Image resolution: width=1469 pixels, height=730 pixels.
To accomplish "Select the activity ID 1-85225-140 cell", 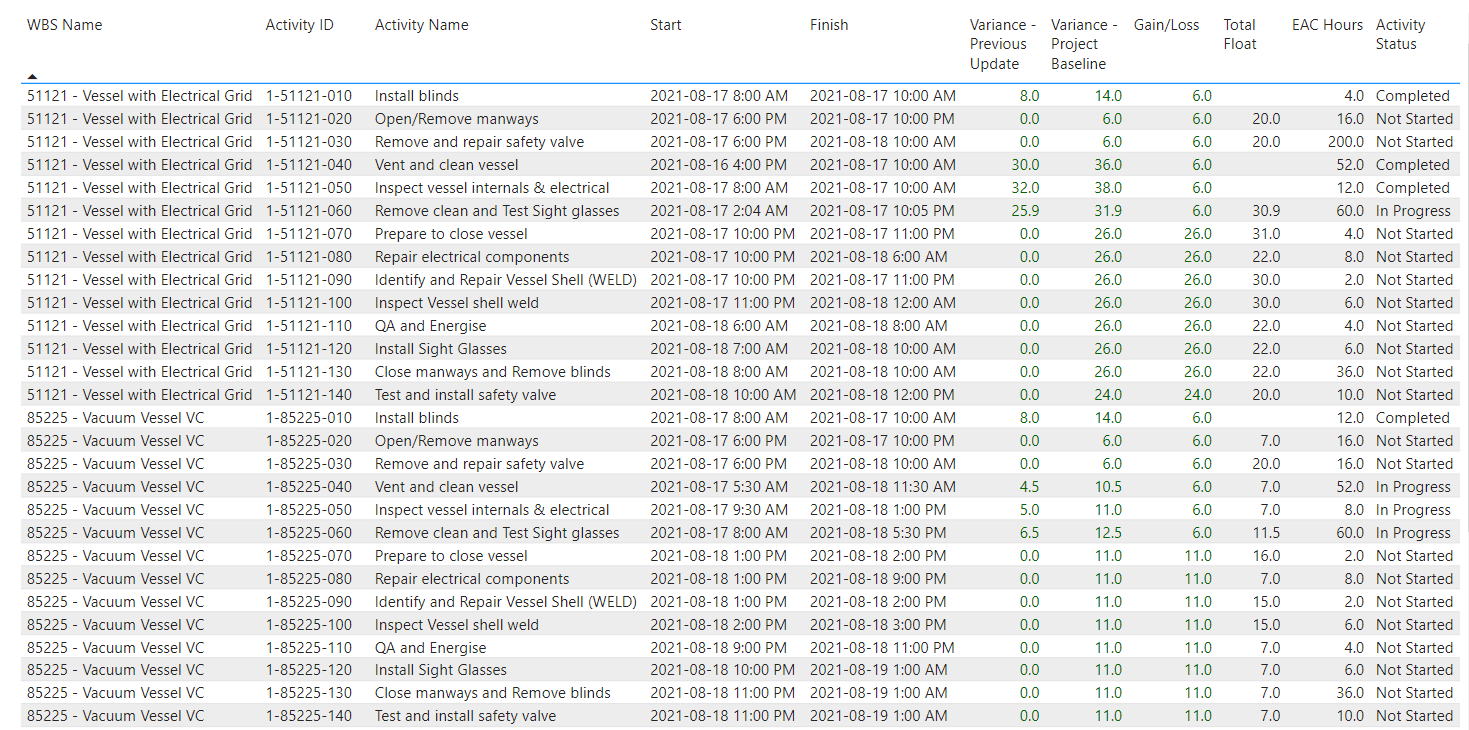I will click(x=308, y=716).
